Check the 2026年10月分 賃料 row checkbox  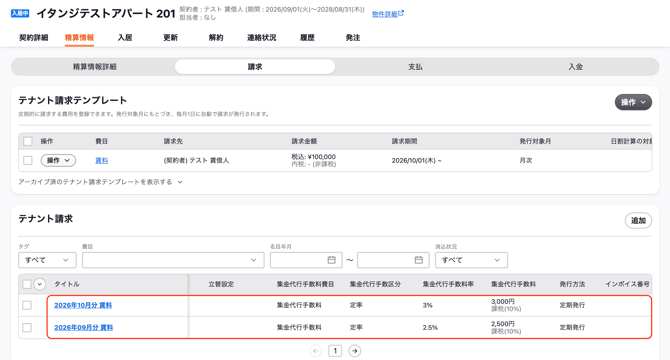(x=27, y=305)
